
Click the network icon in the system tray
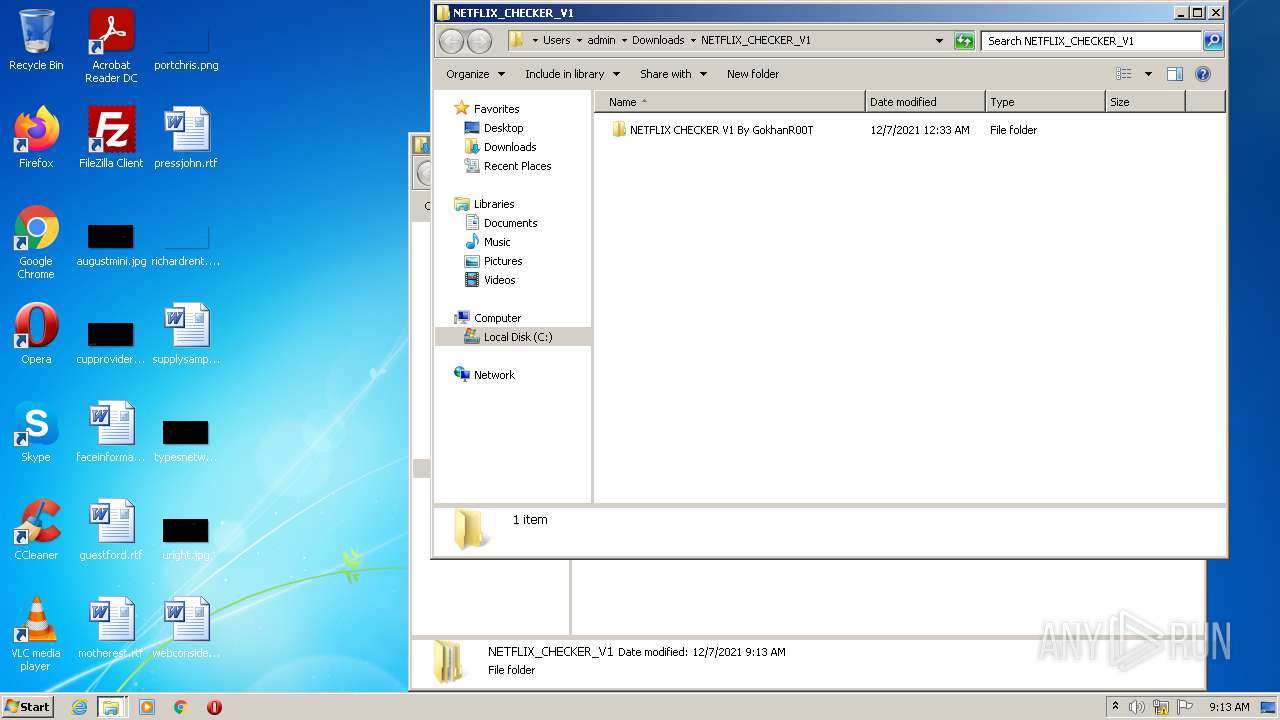click(x=1161, y=707)
